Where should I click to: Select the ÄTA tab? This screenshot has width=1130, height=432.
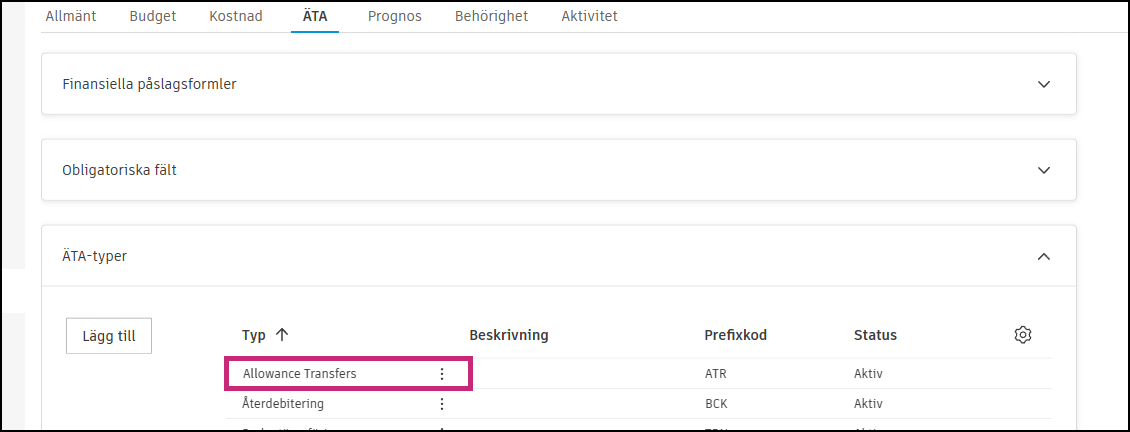(x=315, y=16)
